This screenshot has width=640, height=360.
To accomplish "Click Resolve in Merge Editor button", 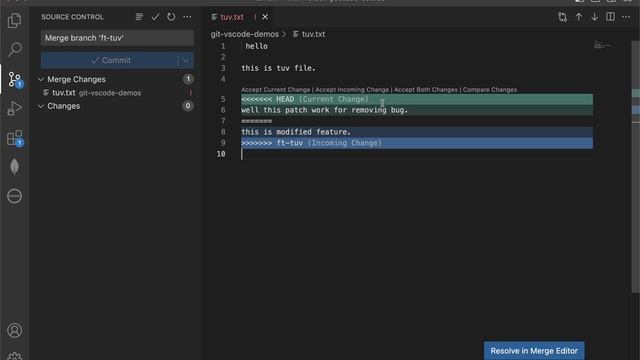I will tap(534, 351).
